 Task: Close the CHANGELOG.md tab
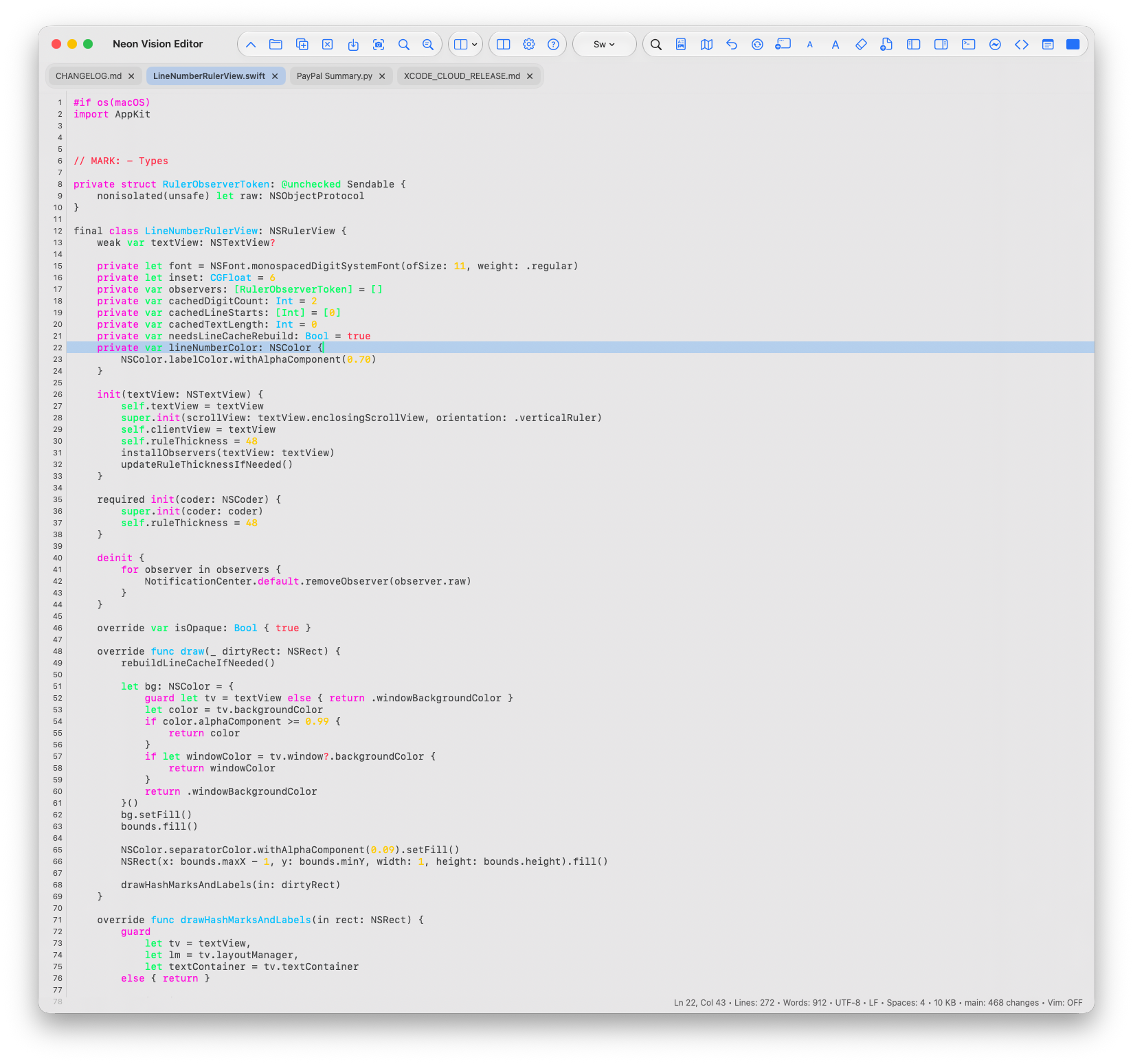click(131, 76)
